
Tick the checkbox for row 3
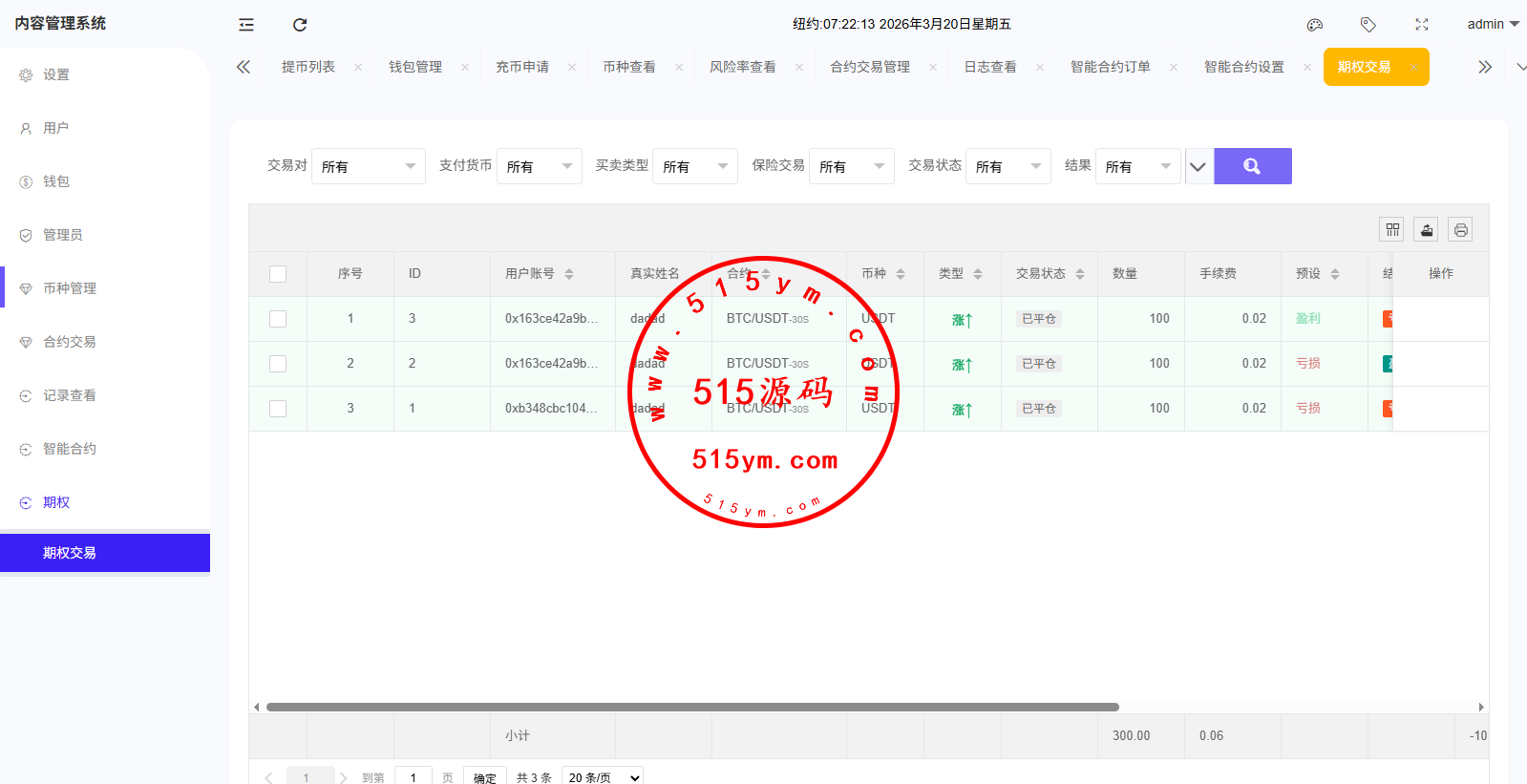click(x=278, y=409)
